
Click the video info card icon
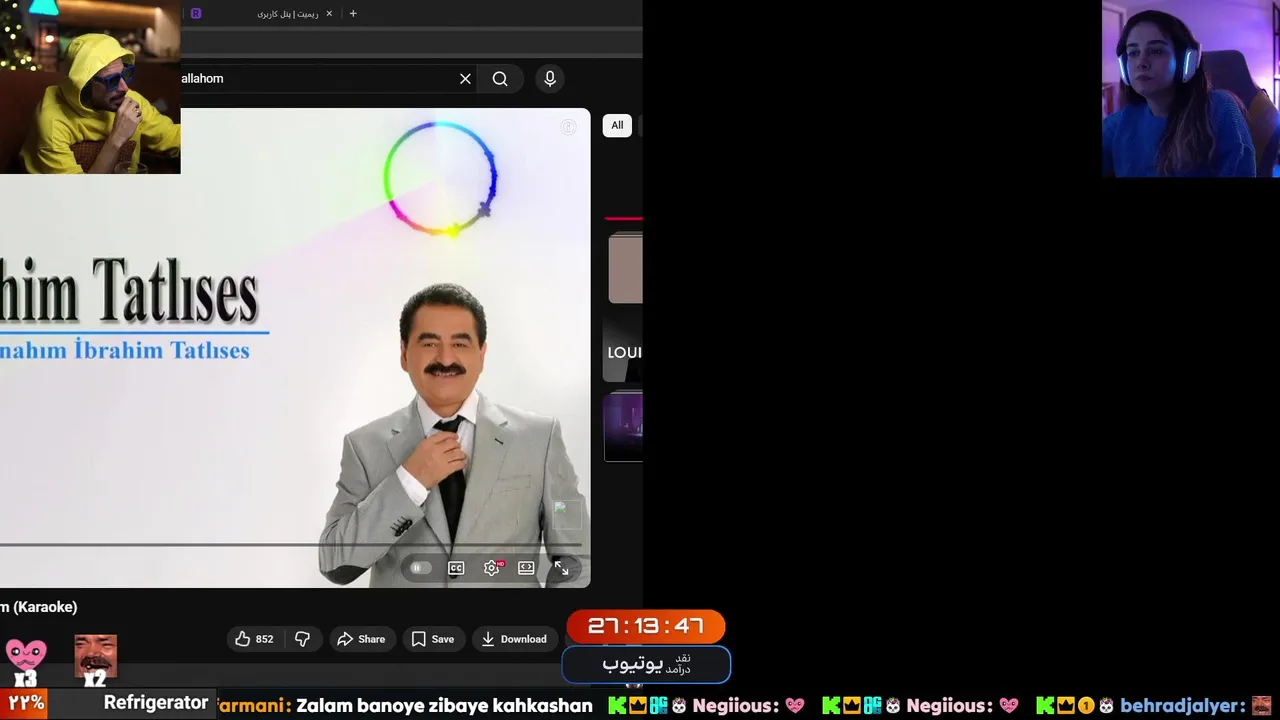pyautogui.click(x=568, y=127)
